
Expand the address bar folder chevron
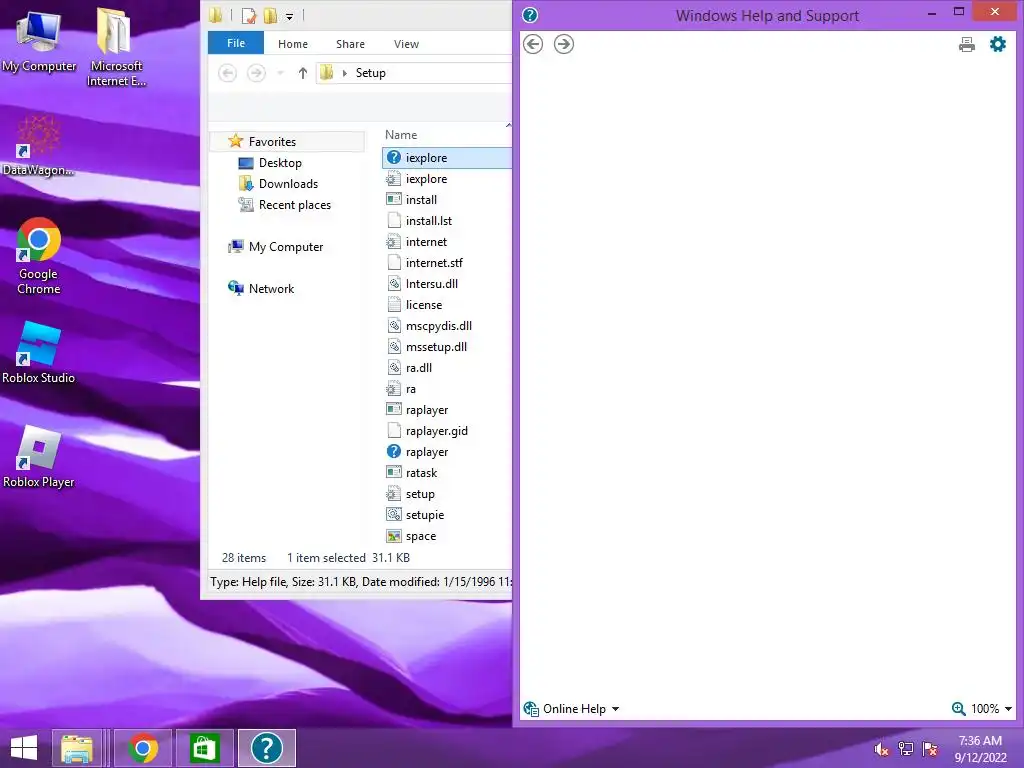345,72
